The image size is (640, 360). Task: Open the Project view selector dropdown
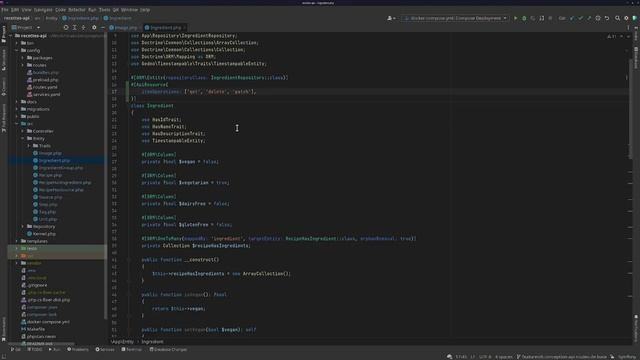[x=26, y=27]
